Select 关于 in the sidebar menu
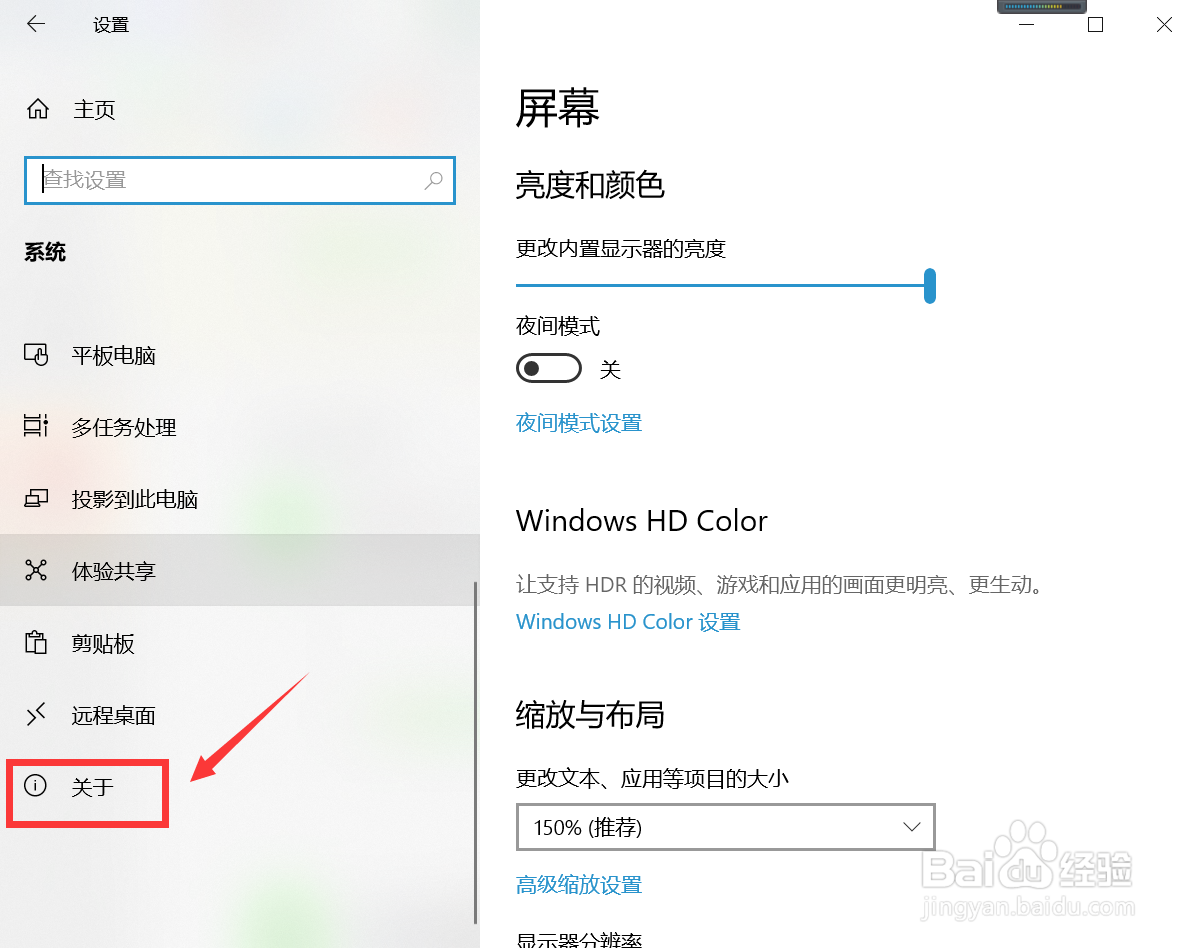1200x948 pixels. [93, 787]
